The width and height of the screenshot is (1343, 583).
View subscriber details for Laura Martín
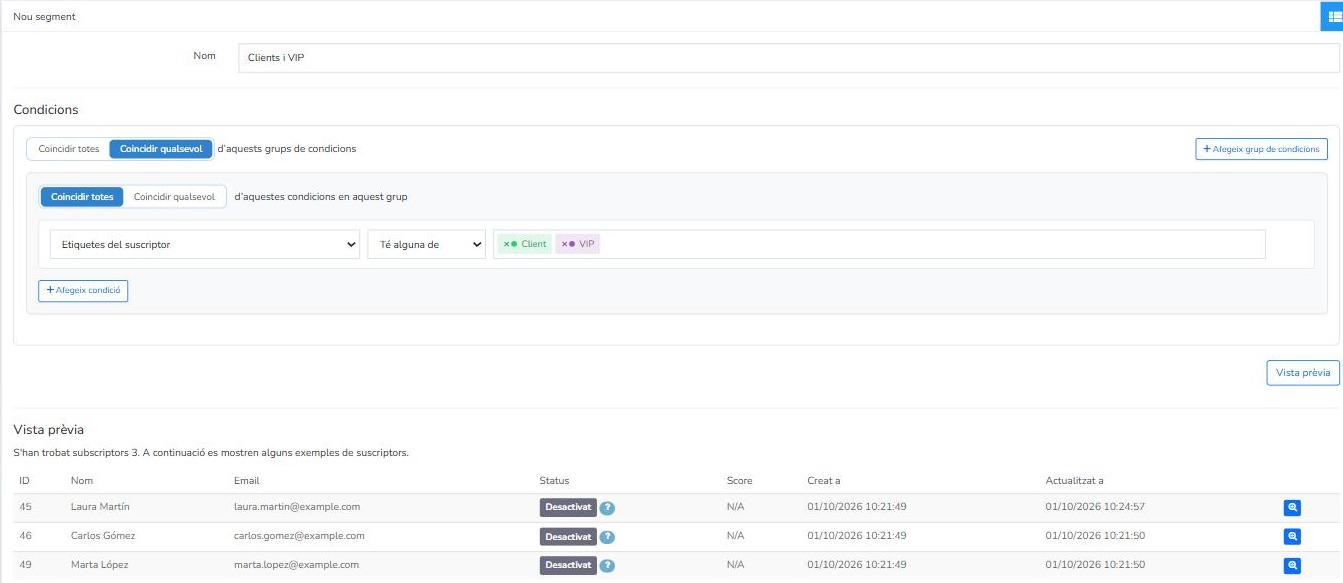tap(1292, 508)
